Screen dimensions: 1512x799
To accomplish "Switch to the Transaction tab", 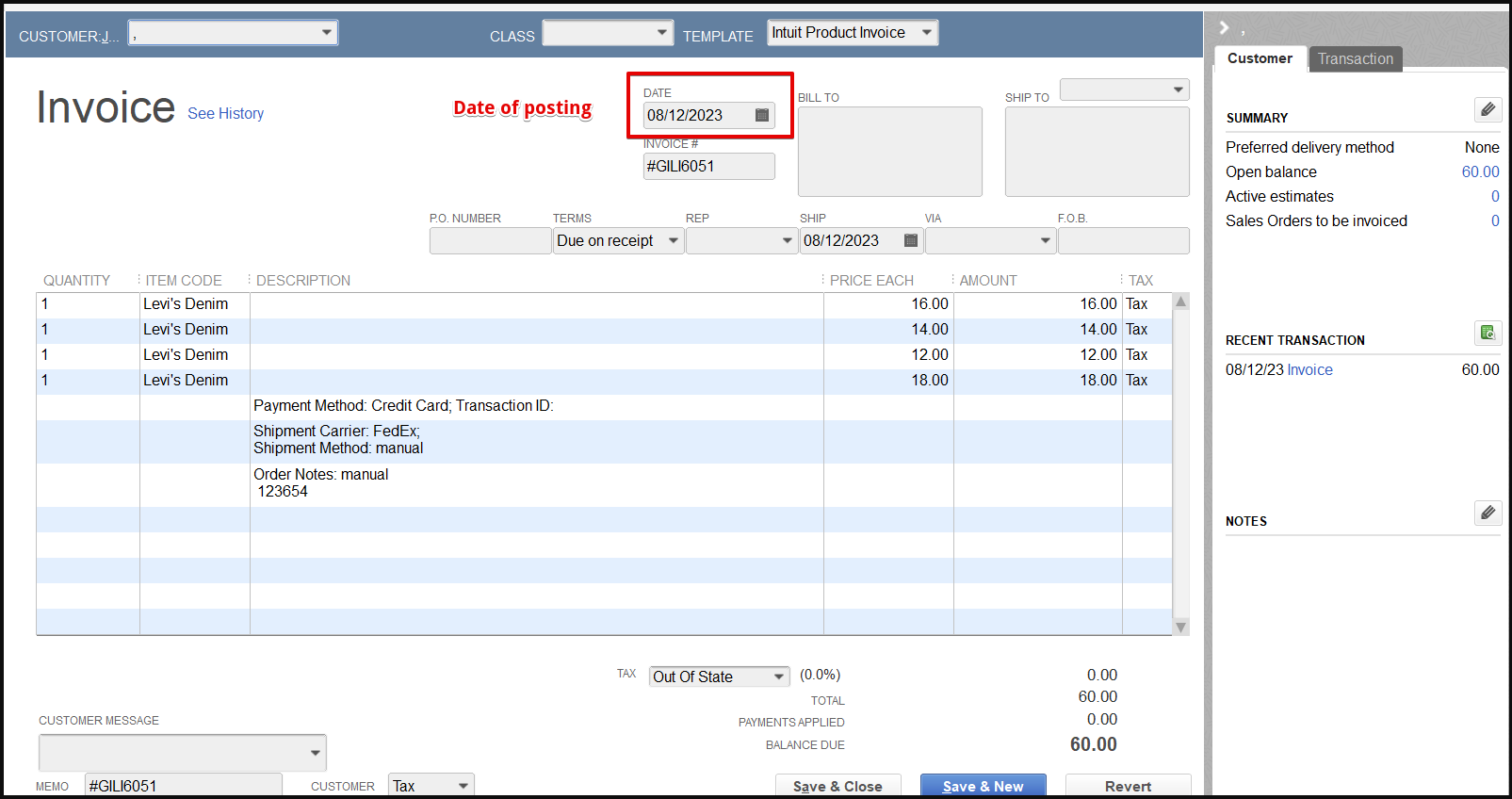I will [x=1355, y=58].
